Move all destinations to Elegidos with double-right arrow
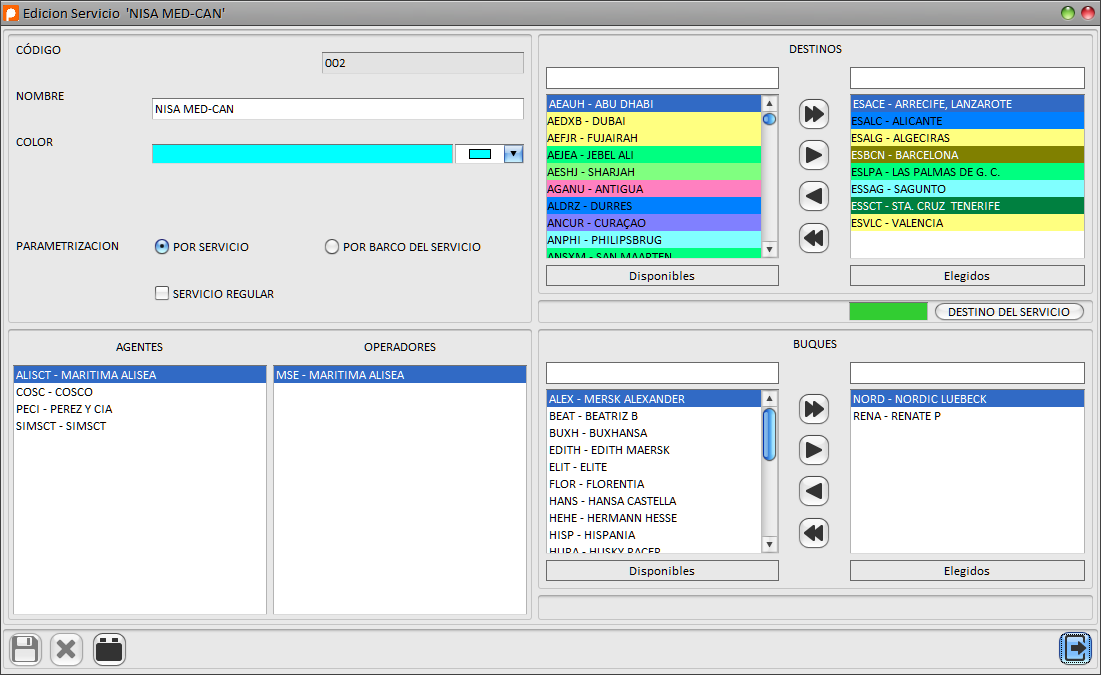The width and height of the screenshot is (1101, 675). tap(814, 114)
